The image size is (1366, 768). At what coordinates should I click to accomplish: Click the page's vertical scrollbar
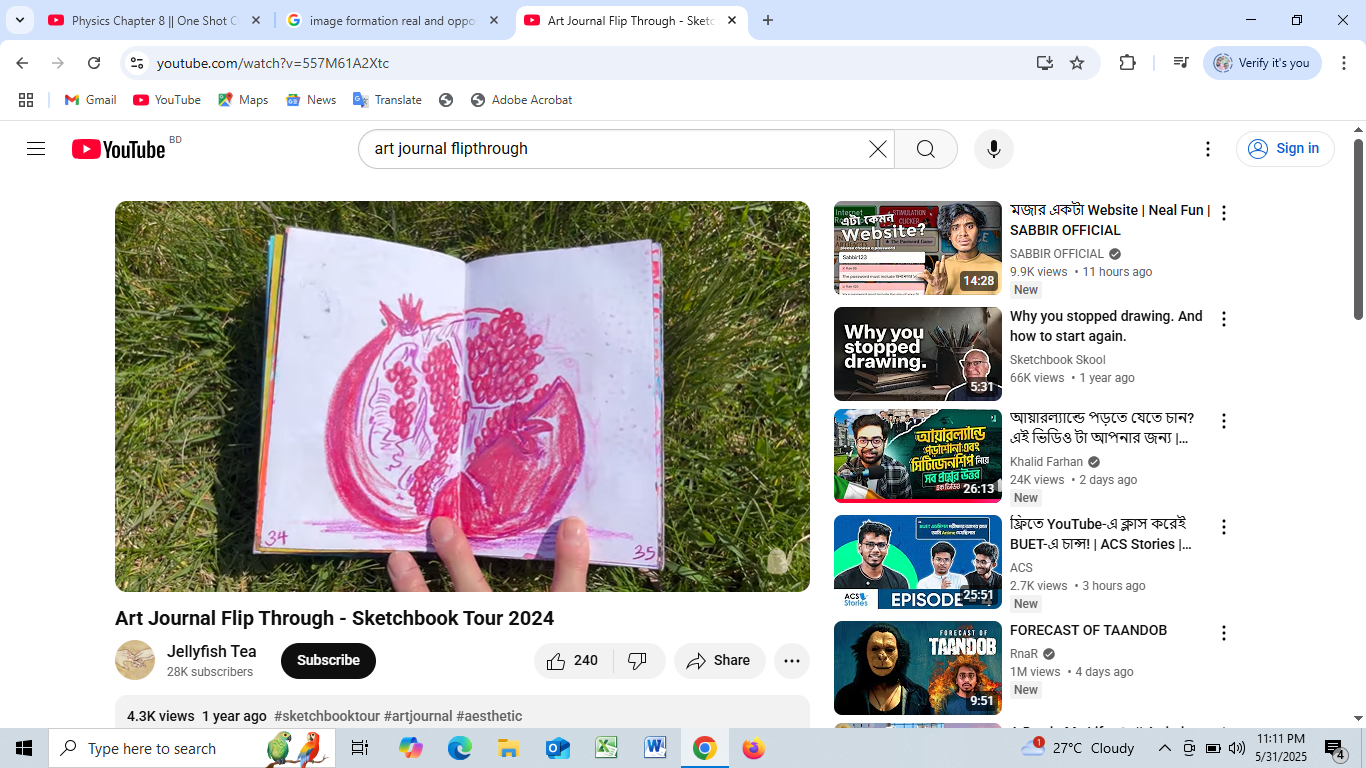[x=1358, y=230]
